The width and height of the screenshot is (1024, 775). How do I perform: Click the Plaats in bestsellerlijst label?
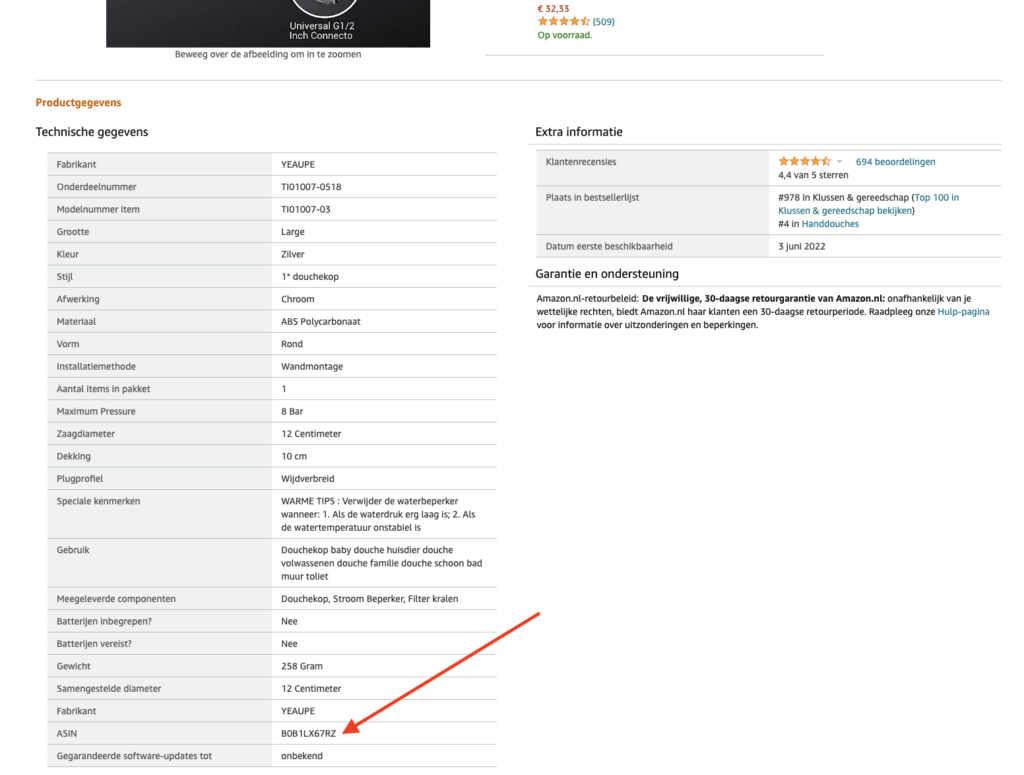click(x=592, y=197)
